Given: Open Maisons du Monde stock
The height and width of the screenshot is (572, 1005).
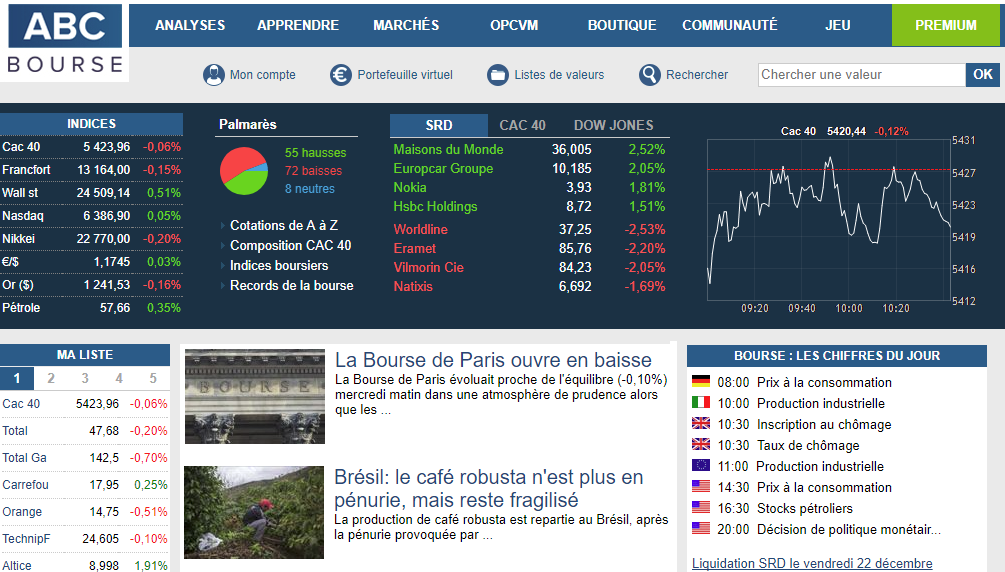Looking at the screenshot, I should tap(448, 149).
